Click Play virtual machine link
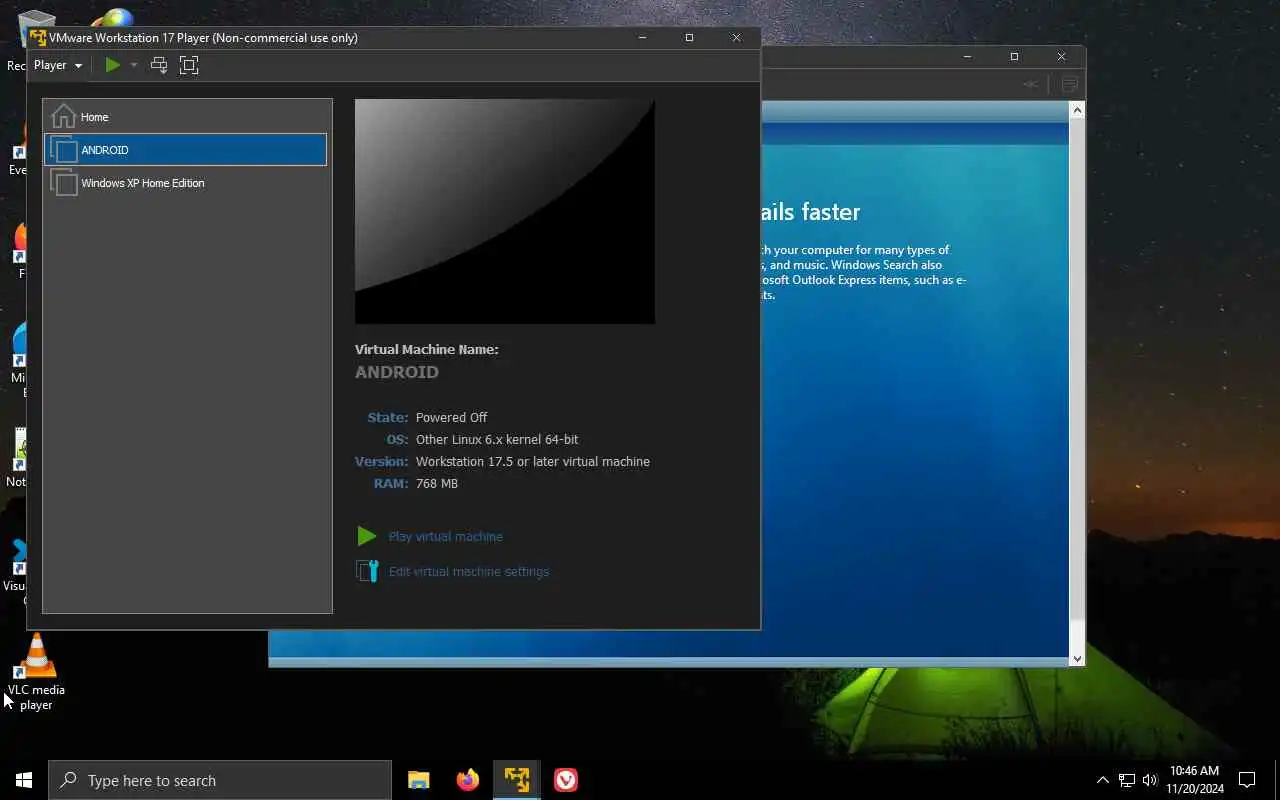Viewport: 1280px width, 800px height. pos(445,537)
